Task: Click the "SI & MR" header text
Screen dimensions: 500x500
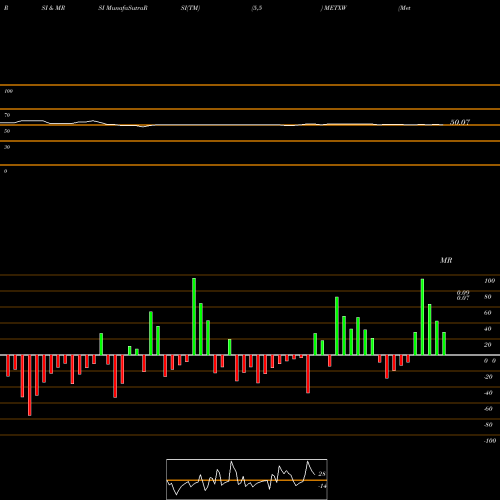Action: [53, 8]
